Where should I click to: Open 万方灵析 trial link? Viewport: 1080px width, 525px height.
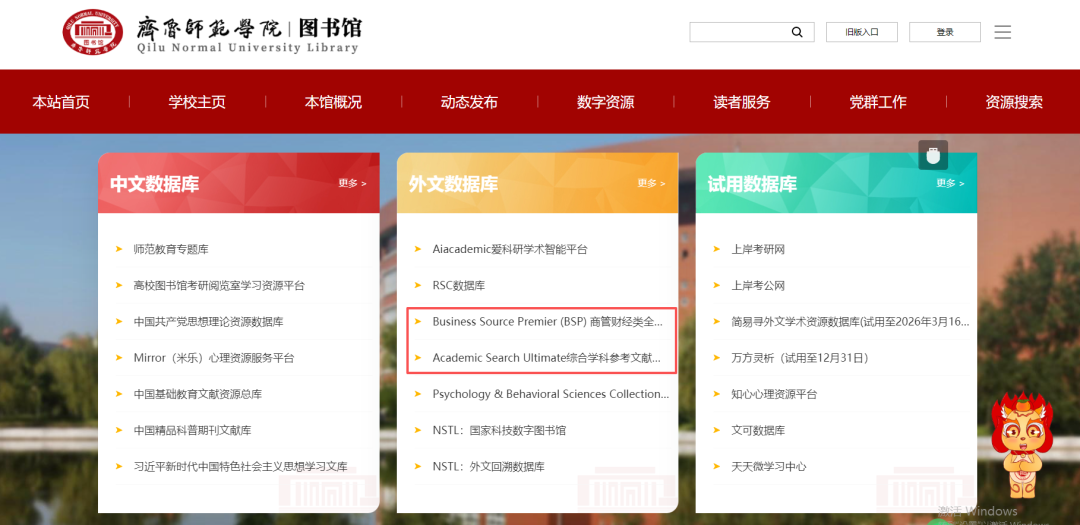click(x=800, y=358)
